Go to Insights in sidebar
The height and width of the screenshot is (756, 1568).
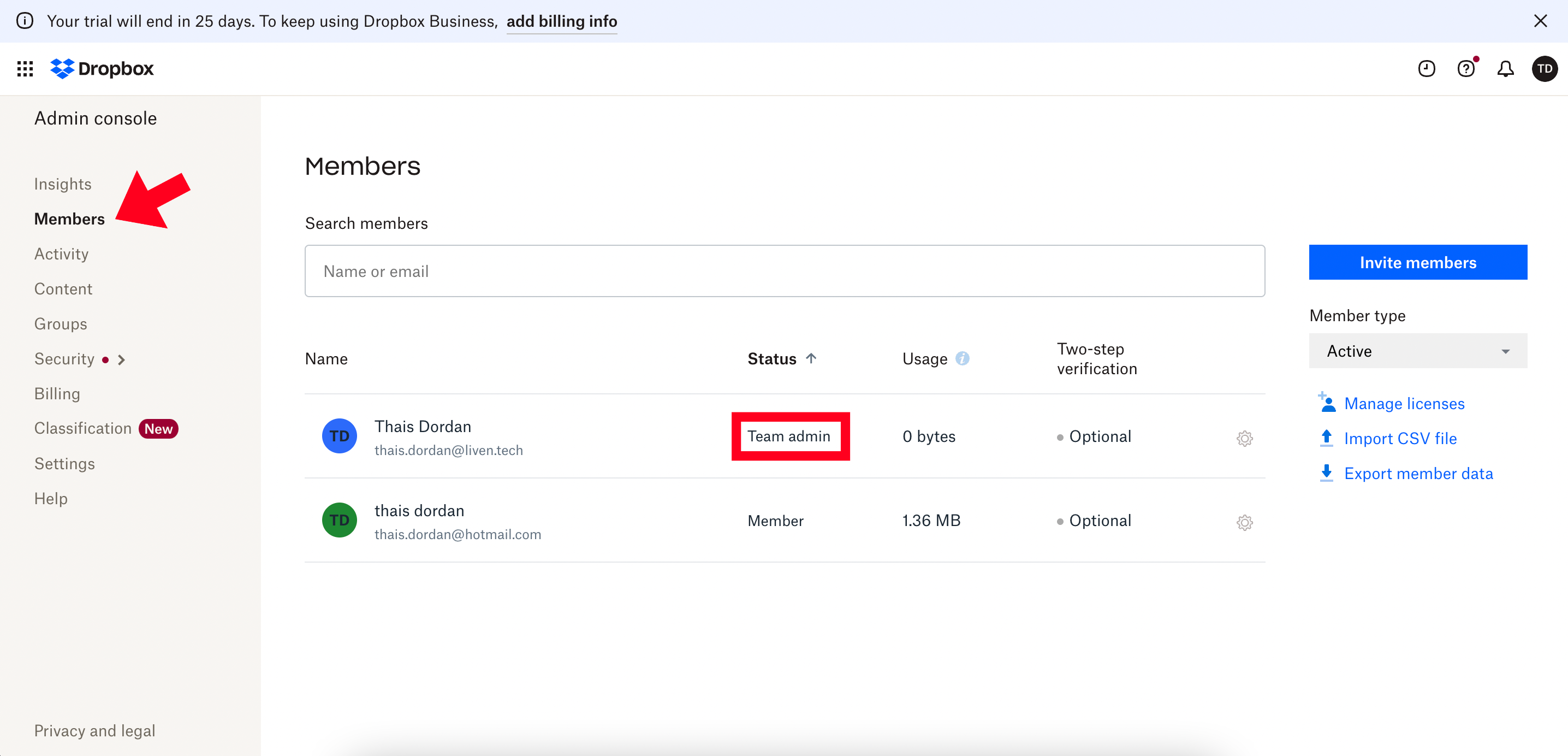click(63, 184)
